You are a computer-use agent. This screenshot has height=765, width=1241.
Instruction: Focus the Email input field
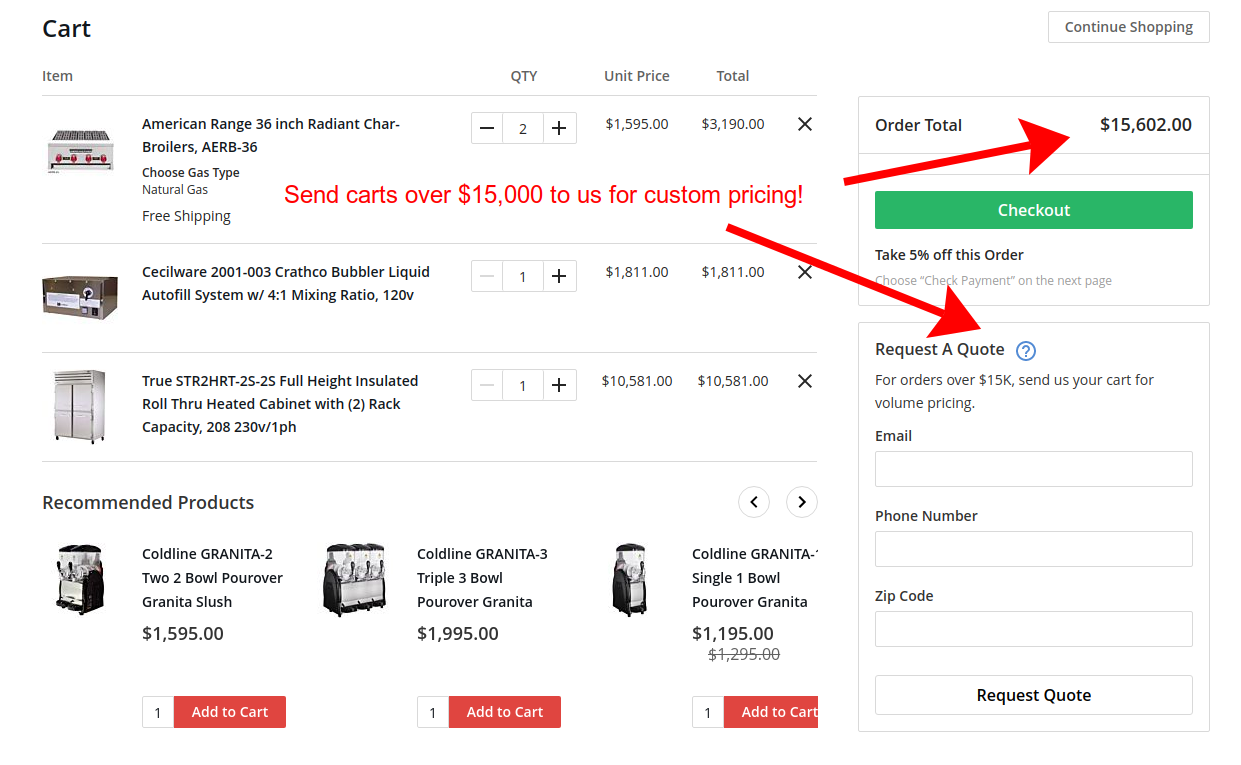point(1034,469)
